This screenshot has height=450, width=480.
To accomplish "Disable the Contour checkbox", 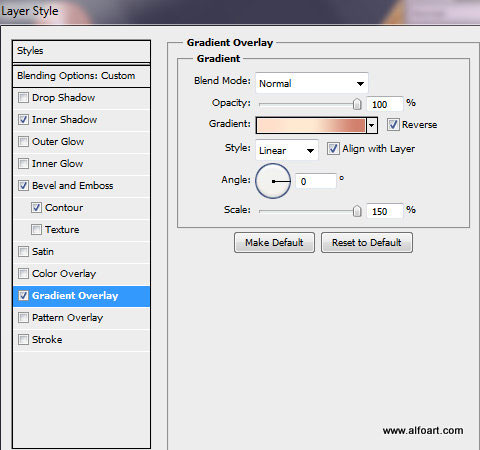I will coord(36,208).
